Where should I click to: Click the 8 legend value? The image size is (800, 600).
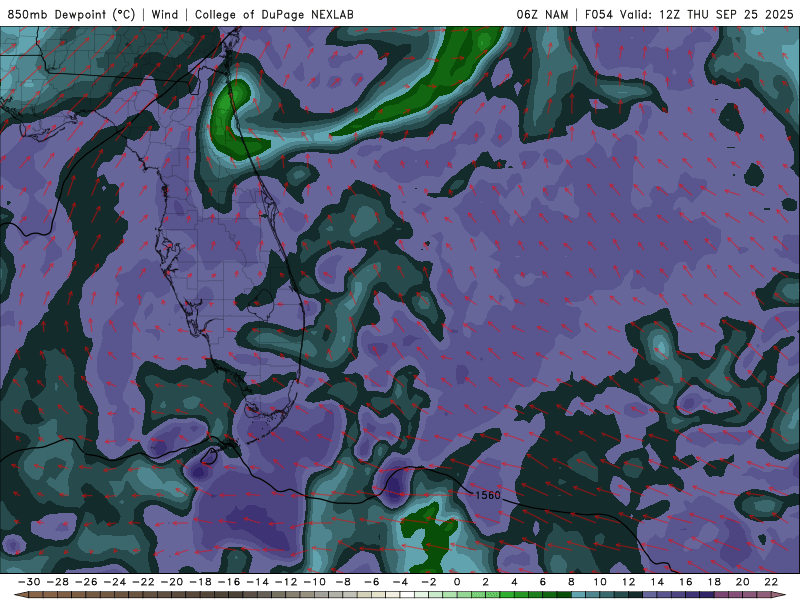(x=571, y=582)
